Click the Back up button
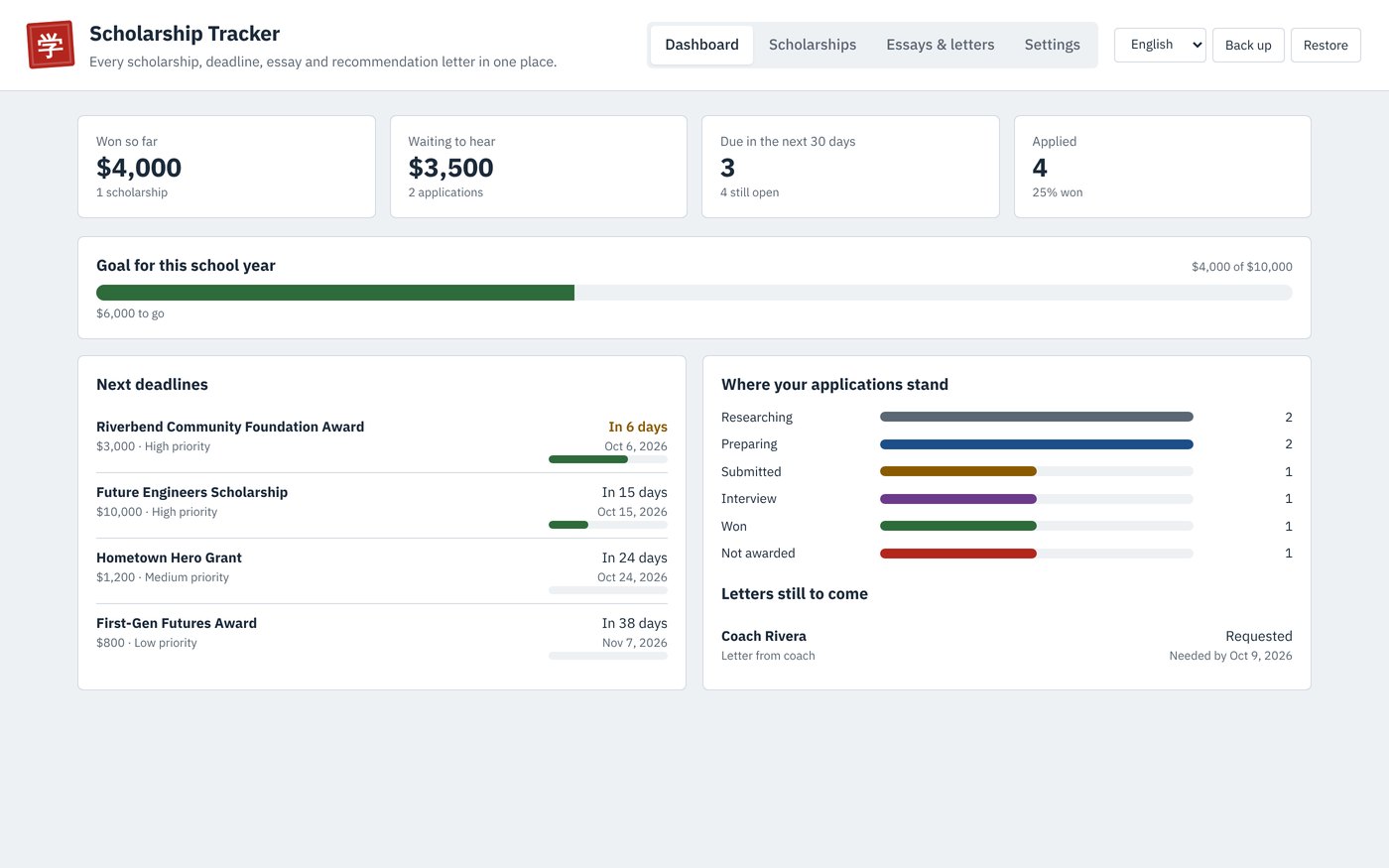The width and height of the screenshot is (1389, 868). coord(1248,45)
